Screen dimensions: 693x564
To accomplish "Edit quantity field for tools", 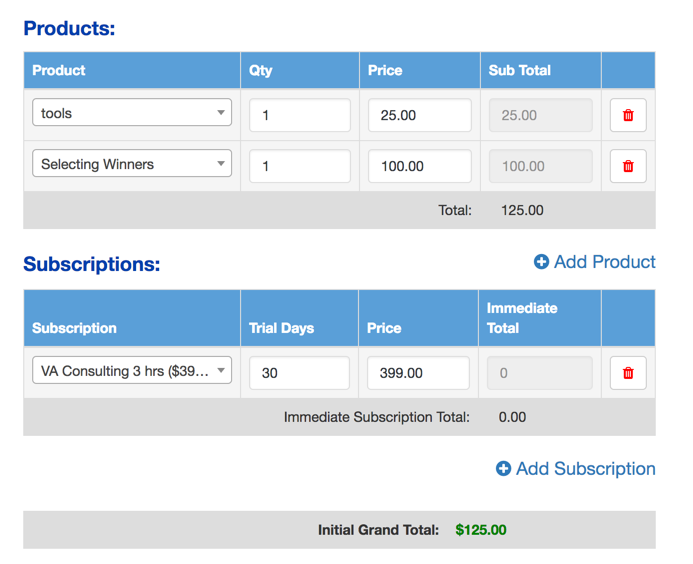I will pyautogui.click(x=299, y=115).
